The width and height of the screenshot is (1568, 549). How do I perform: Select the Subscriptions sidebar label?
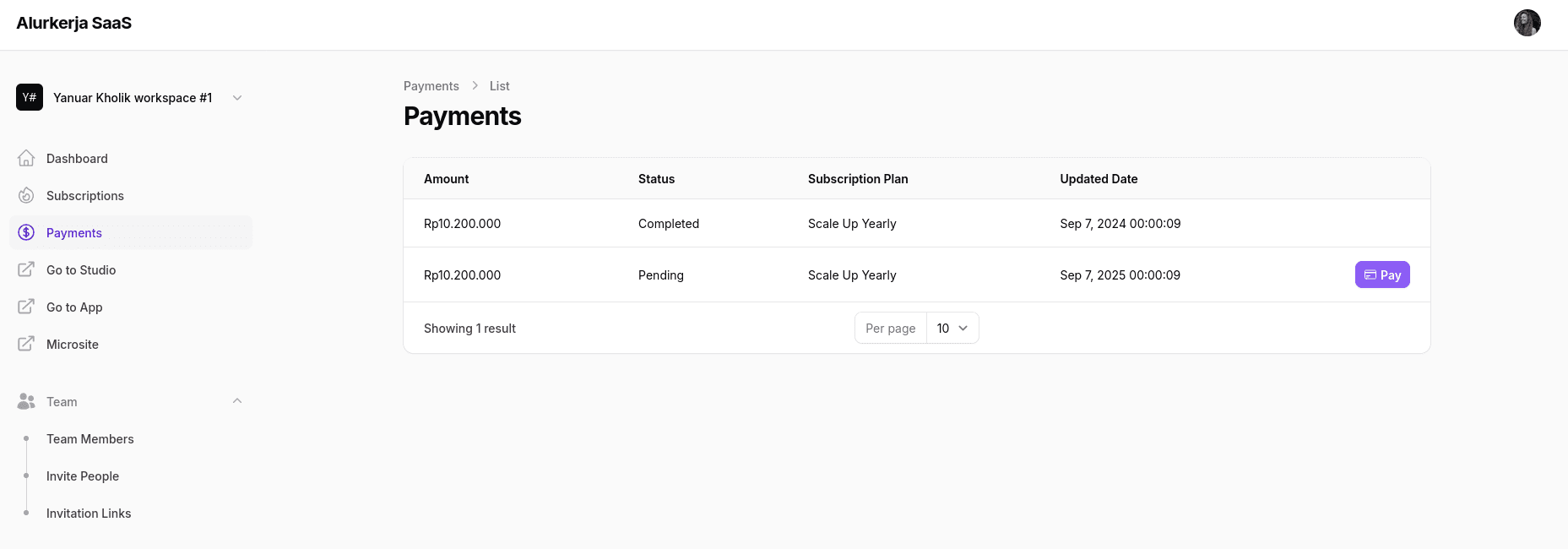[85, 196]
